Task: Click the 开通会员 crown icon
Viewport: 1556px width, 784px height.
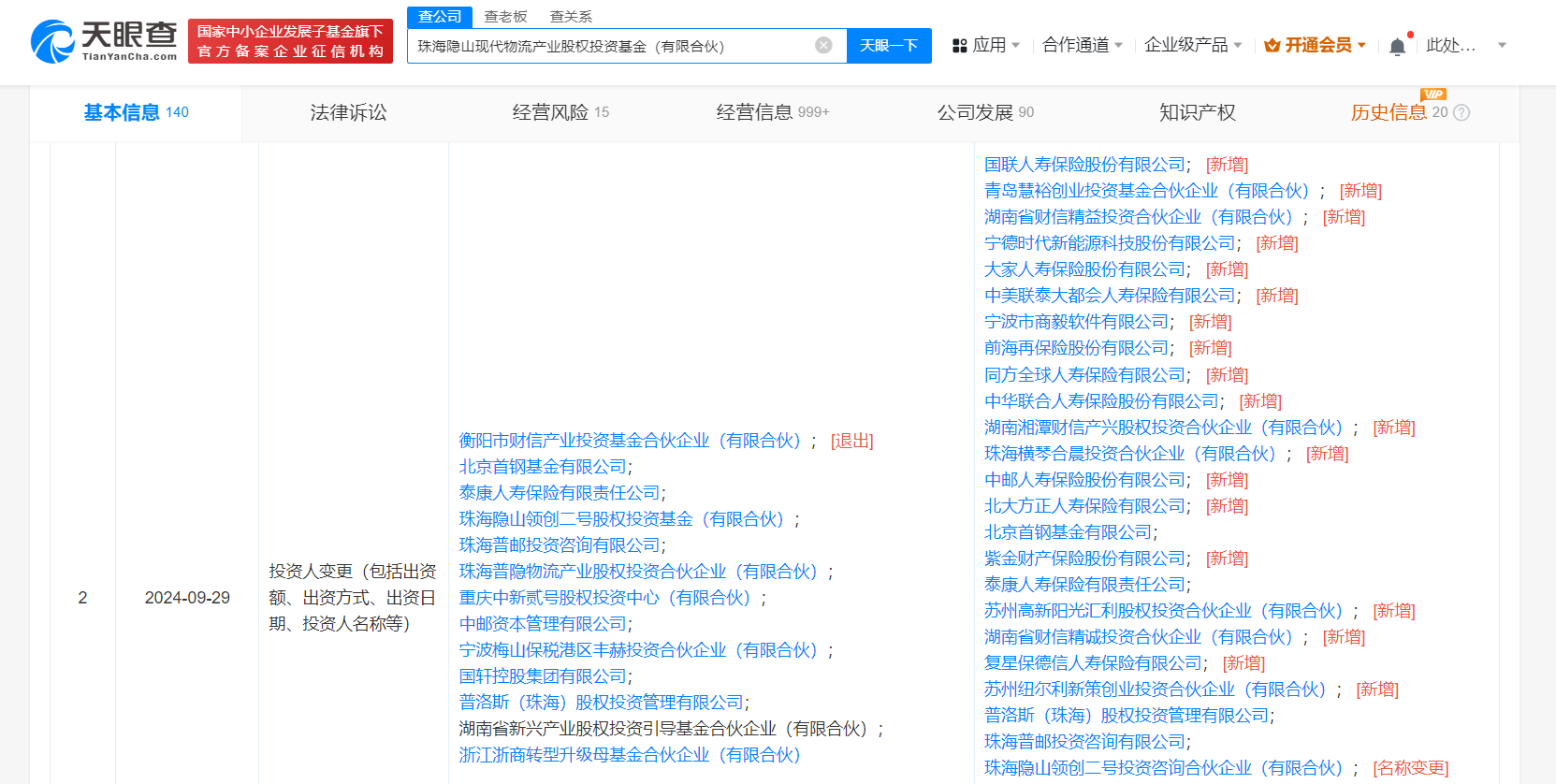Action: (1272, 45)
